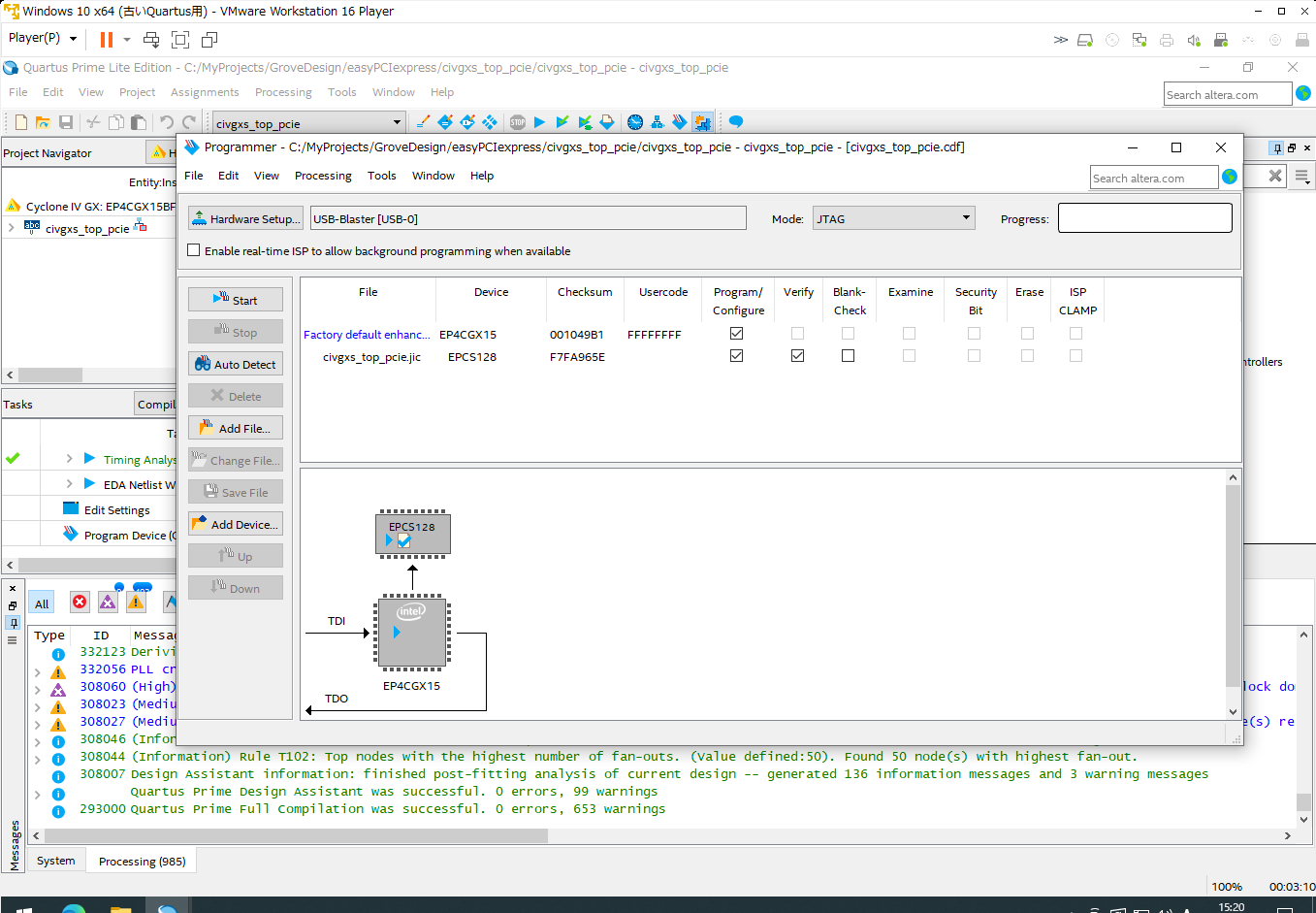The height and width of the screenshot is (913, 1316).
Task: Click the Hardware Setup button
Action: click(245, 218)
